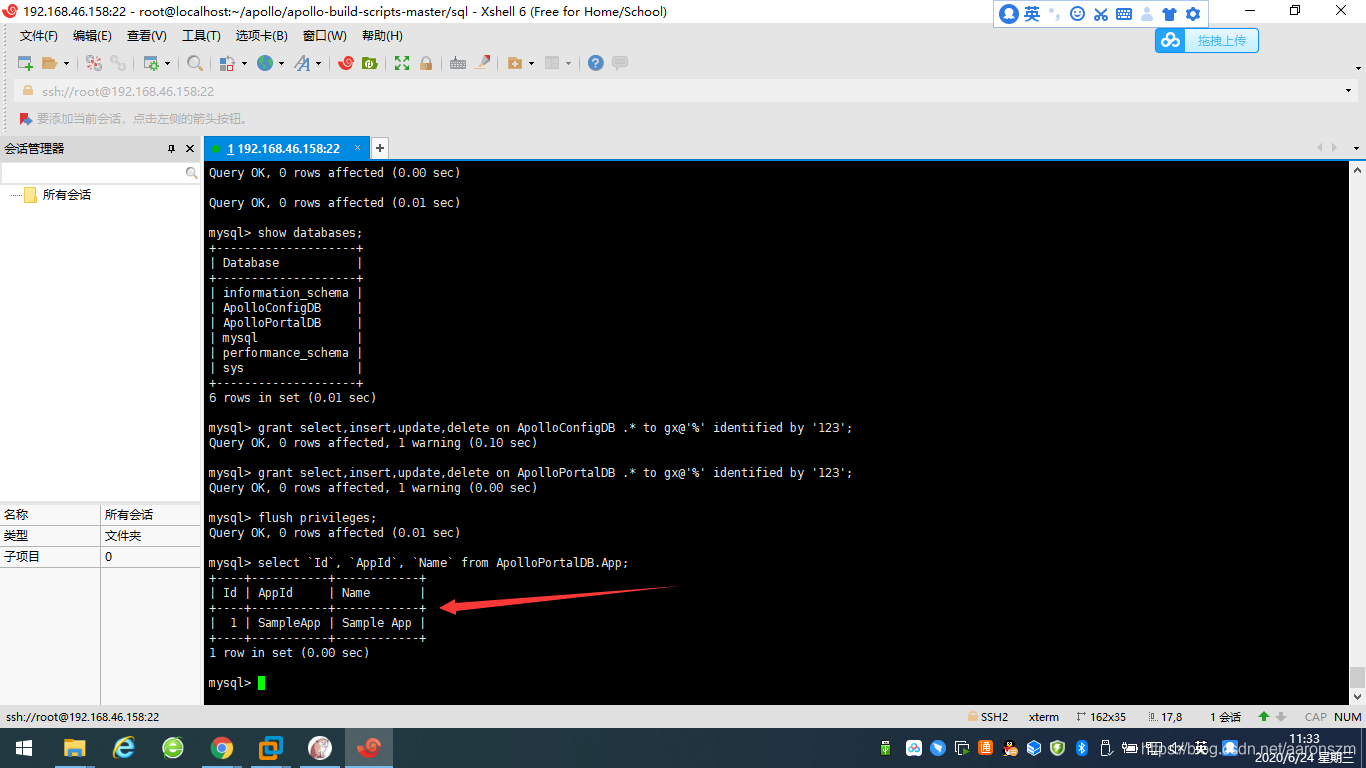
Task: Click the Reconnect chain icon
Action: (x=118, y=63)
